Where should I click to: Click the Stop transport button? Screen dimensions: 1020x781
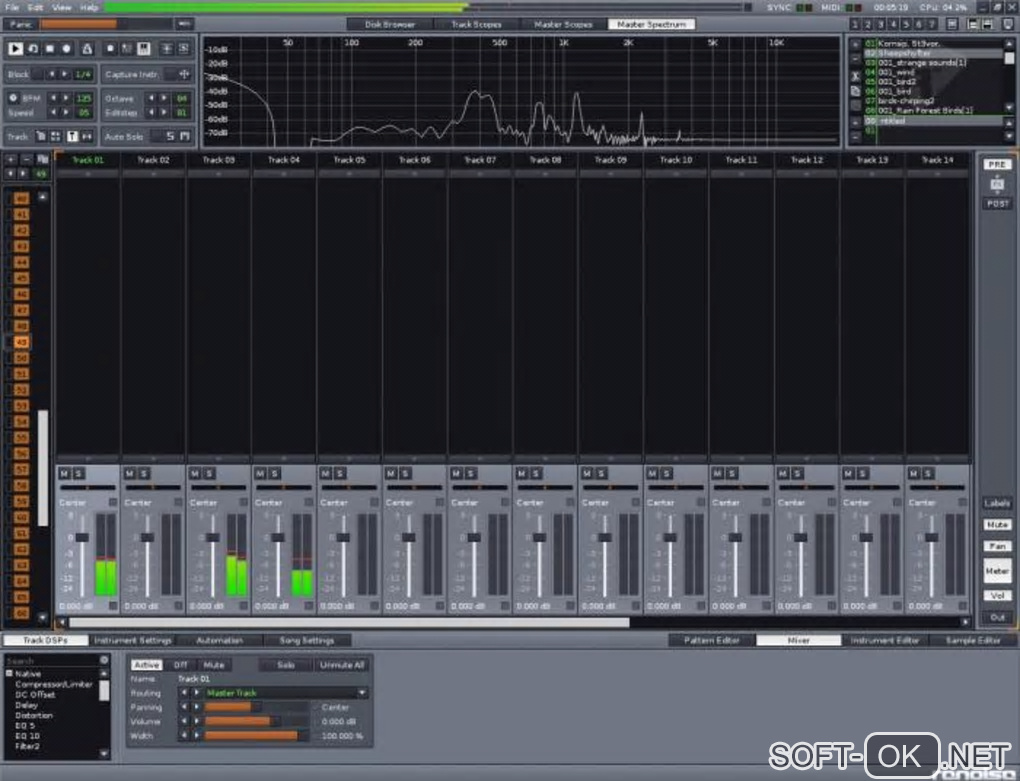pos(49,49)
